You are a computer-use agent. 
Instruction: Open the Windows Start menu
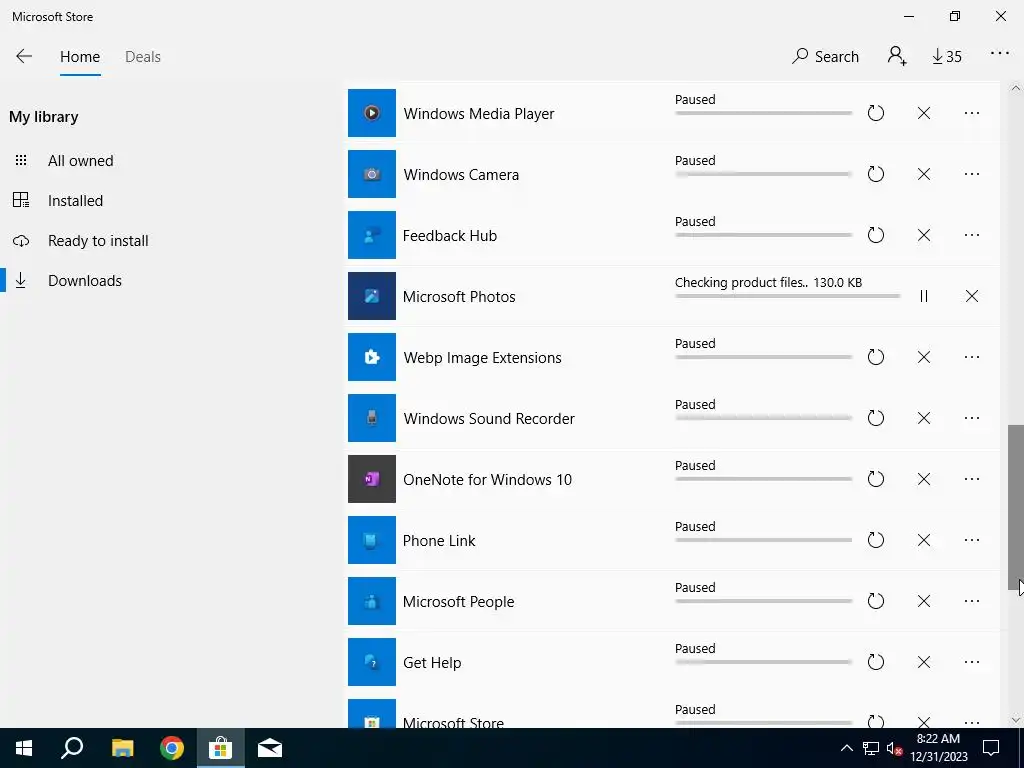point(24,748)
